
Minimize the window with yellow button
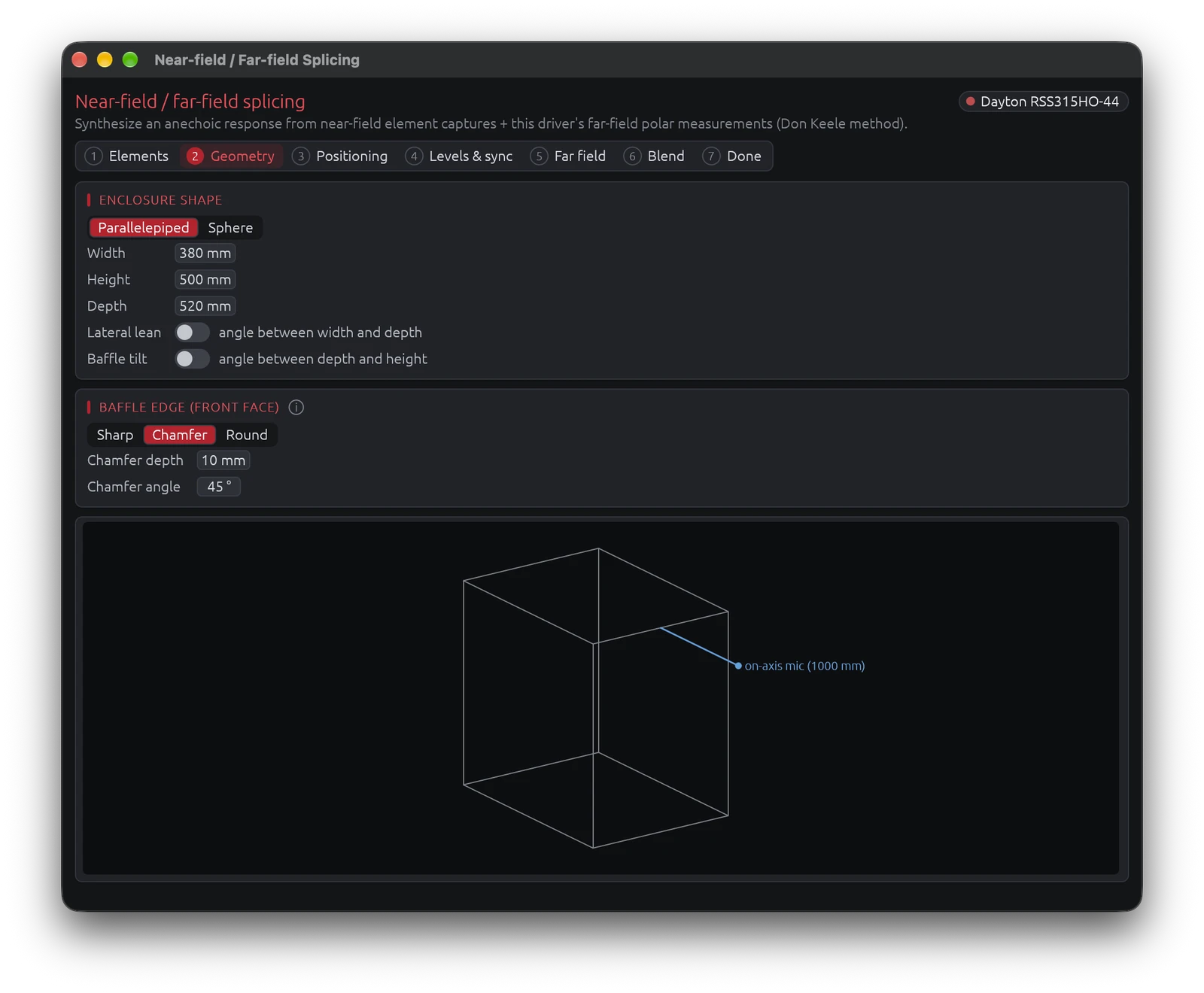tap(105, 59)
